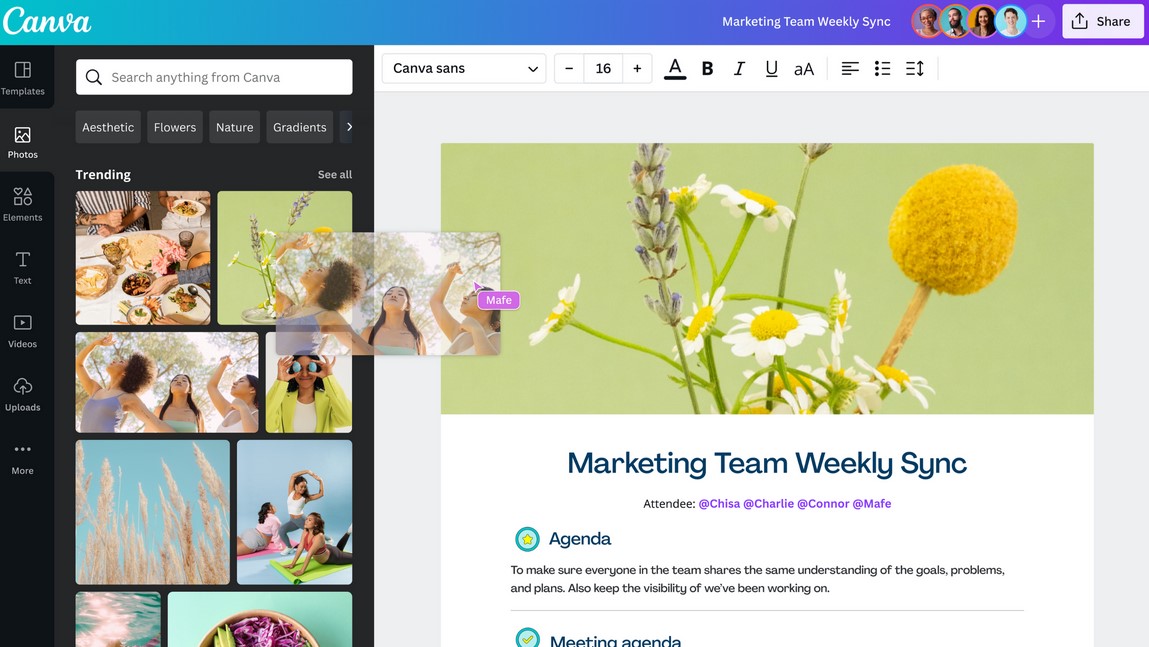
Task: Select the yoga stretching women photo
Action: click(295, 512)
